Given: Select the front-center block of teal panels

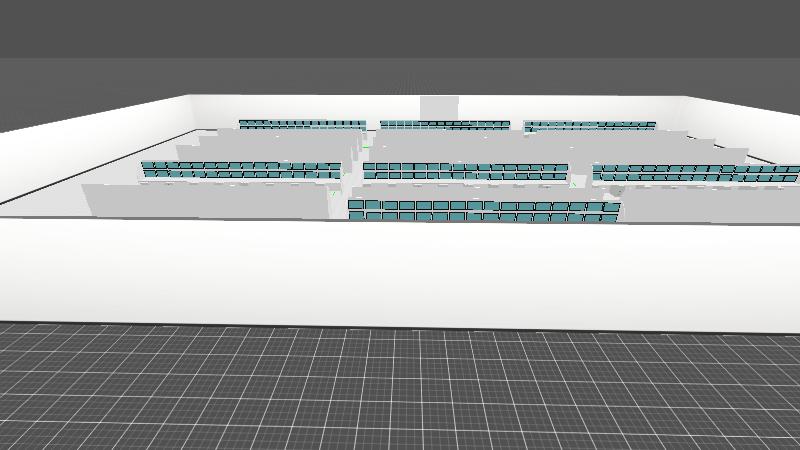Looking at the screenshot, I should pos(484,211).
